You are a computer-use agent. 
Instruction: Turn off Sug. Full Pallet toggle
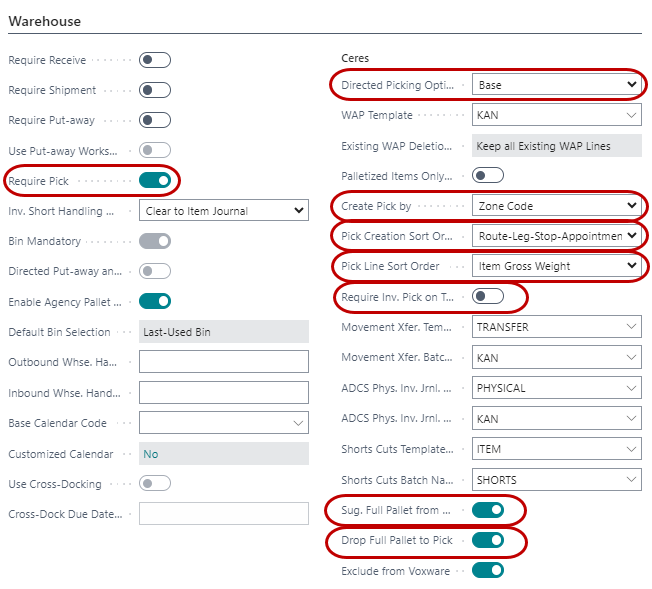(x=487, y=510)
